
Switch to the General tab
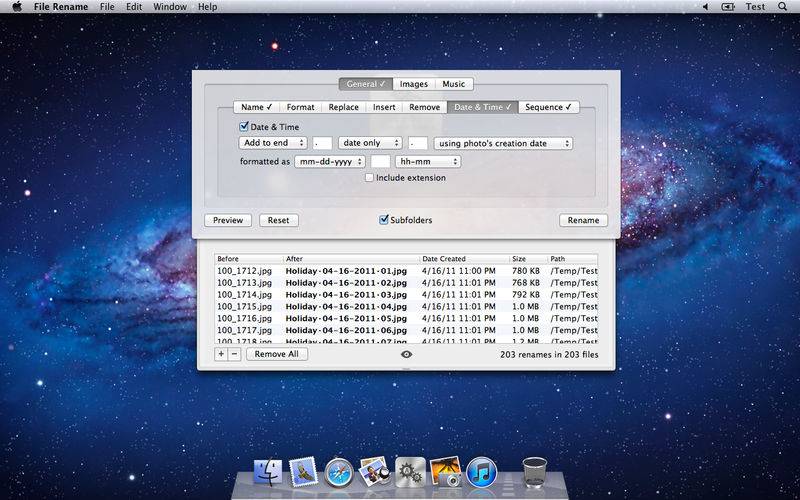366,84
